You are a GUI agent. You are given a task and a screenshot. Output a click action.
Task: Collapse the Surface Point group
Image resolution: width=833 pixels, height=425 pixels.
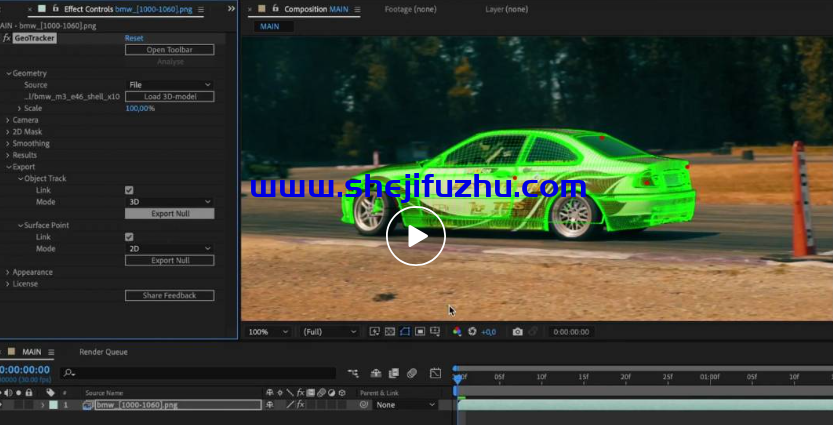[x=20, y=225]
